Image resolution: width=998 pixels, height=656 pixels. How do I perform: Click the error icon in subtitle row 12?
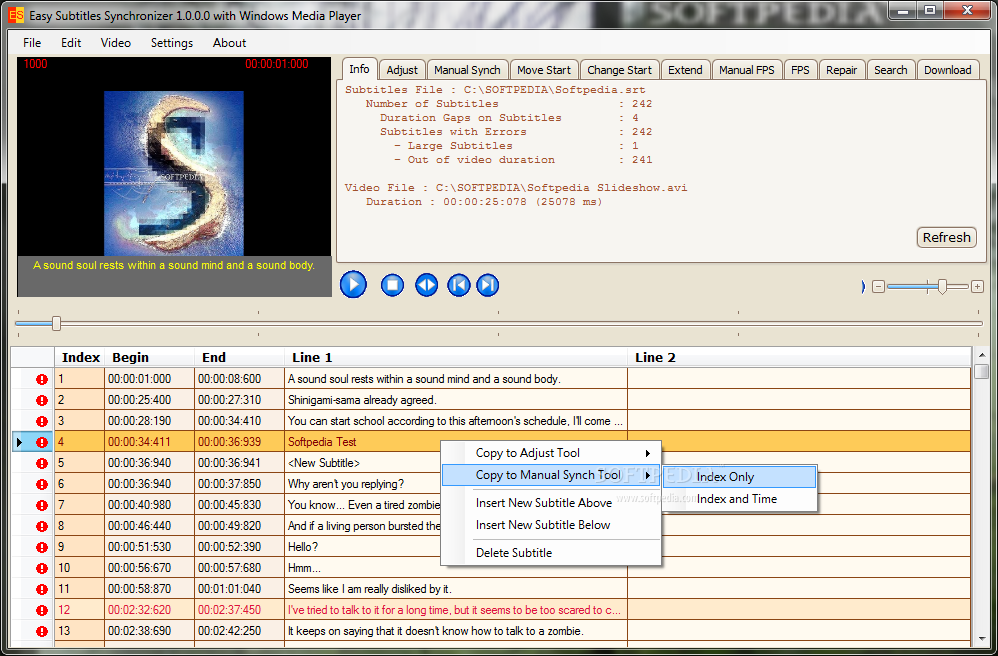pyautogui.click(x=42, y=610)
